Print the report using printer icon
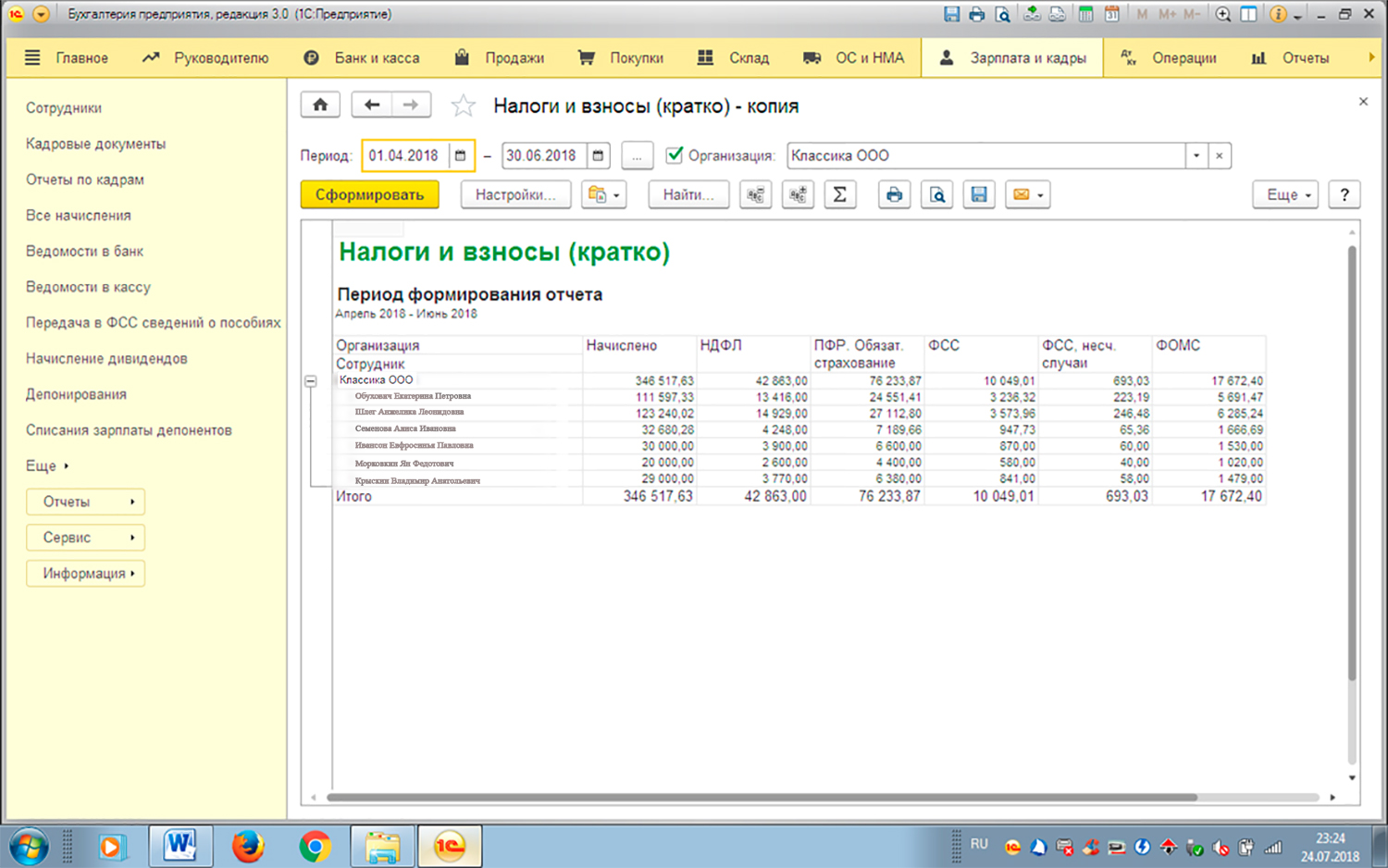 pyautogui.click(x=894, y=194)
